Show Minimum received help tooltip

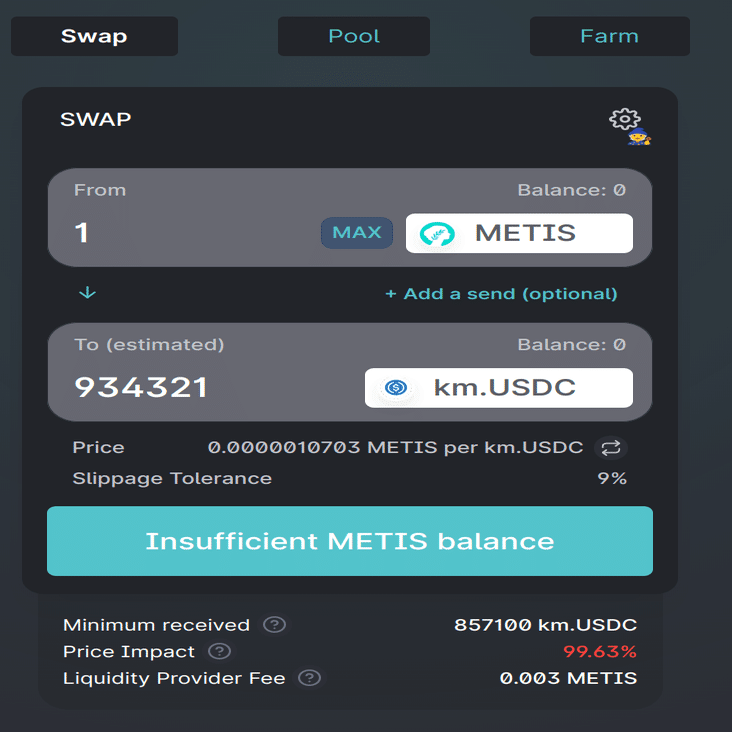click(274, 625)
